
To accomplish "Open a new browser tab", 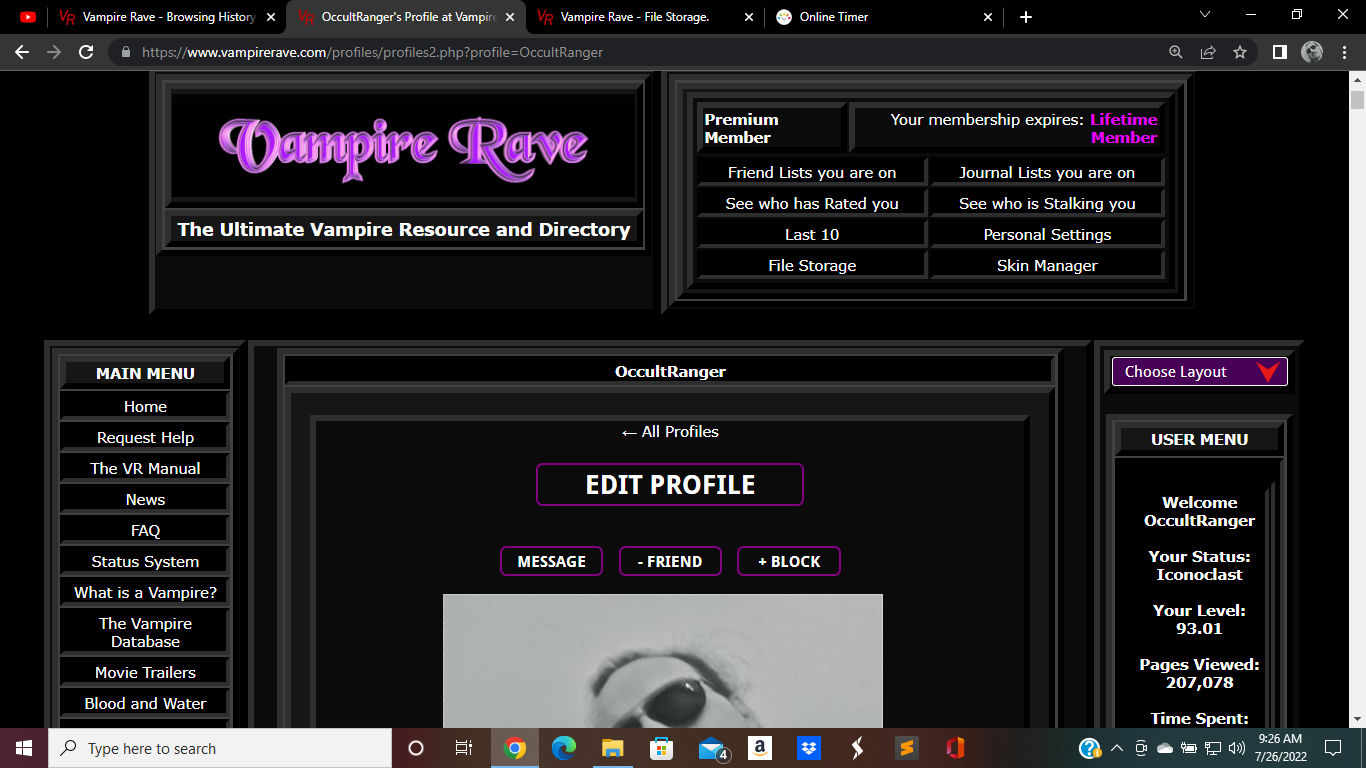I will [x=1025, y=17].
